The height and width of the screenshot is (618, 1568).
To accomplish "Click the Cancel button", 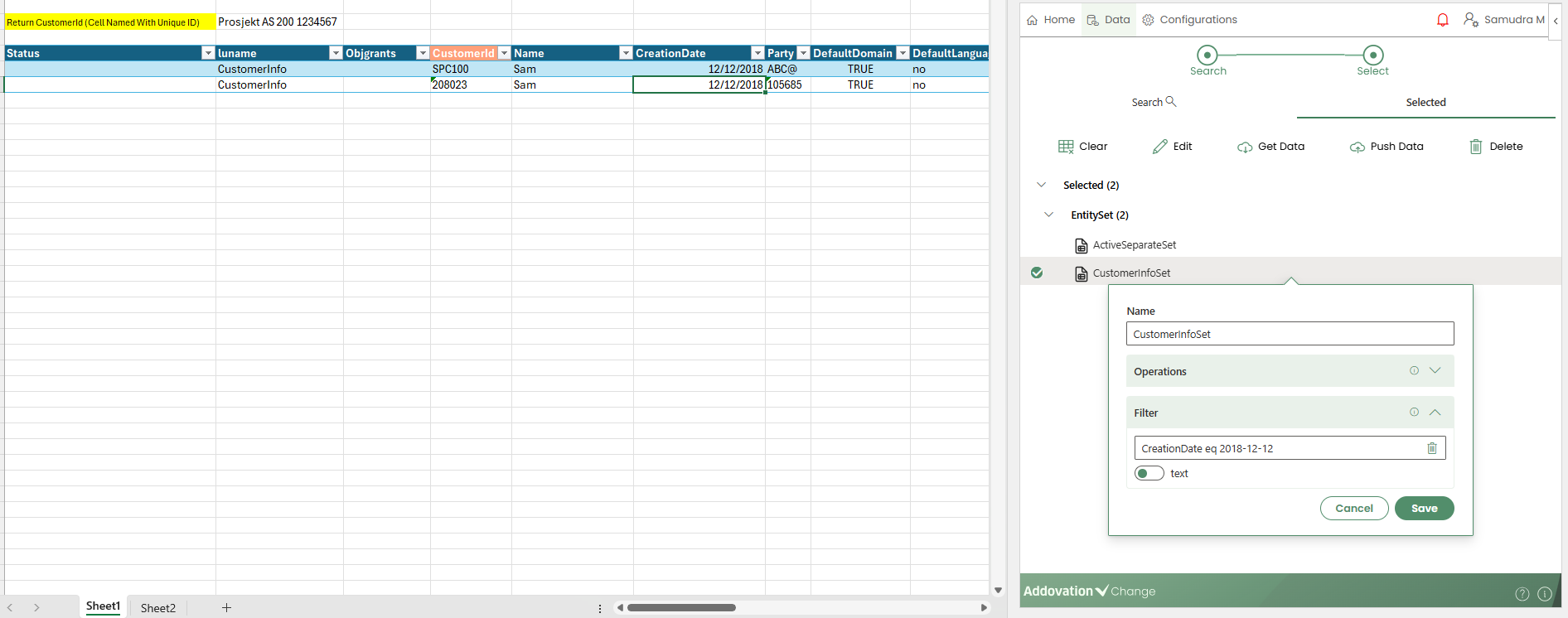I will (1353, 508).
